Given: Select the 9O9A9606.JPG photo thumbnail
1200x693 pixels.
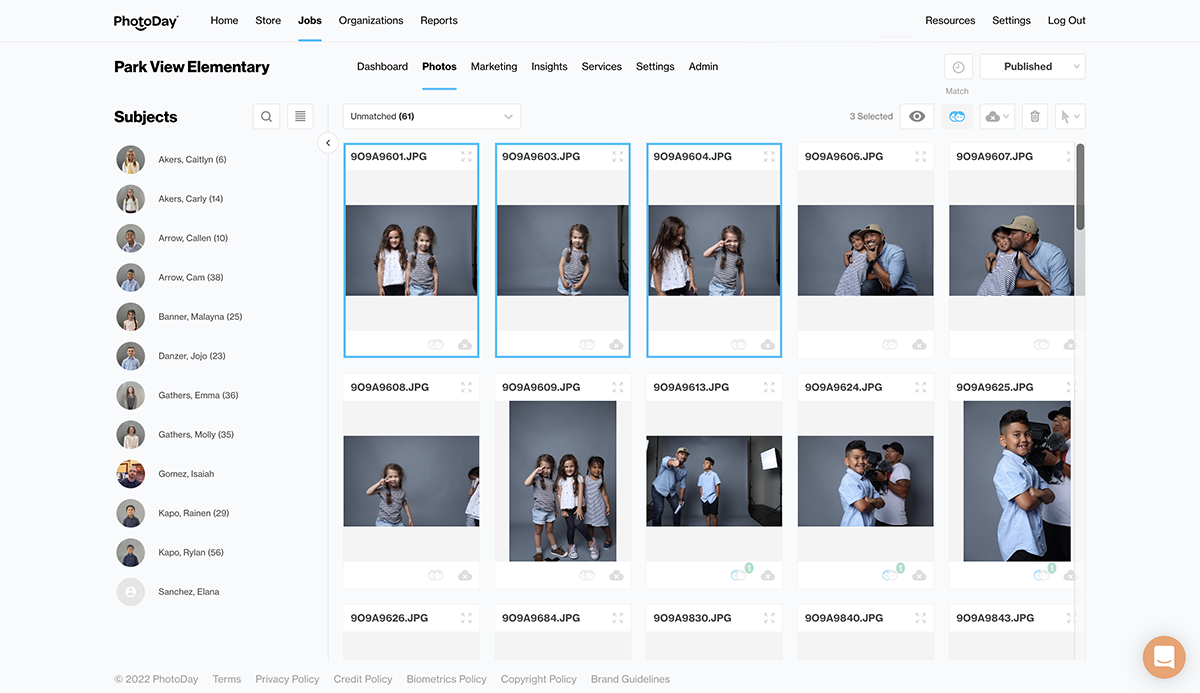Looking at the screenshot, I should click(x=865, y=250).
